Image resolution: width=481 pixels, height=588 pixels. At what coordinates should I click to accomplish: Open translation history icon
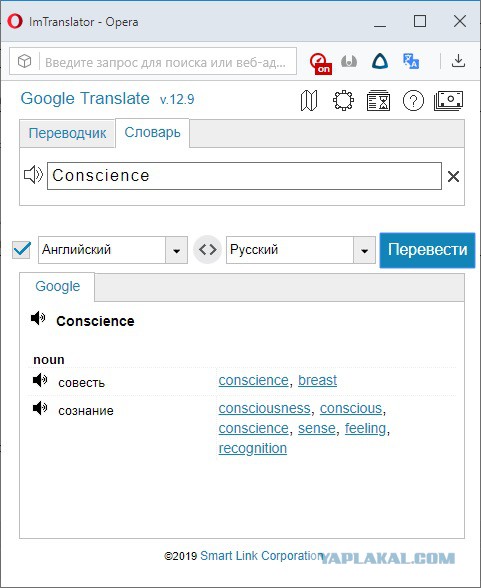pos(378,100)
